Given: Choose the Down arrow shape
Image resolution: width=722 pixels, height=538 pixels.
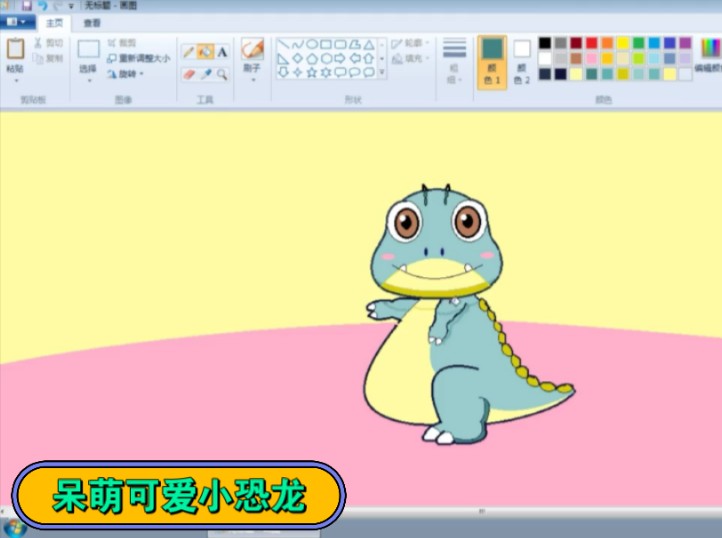Looking at the screenshot, I should [x=284, y=72].
